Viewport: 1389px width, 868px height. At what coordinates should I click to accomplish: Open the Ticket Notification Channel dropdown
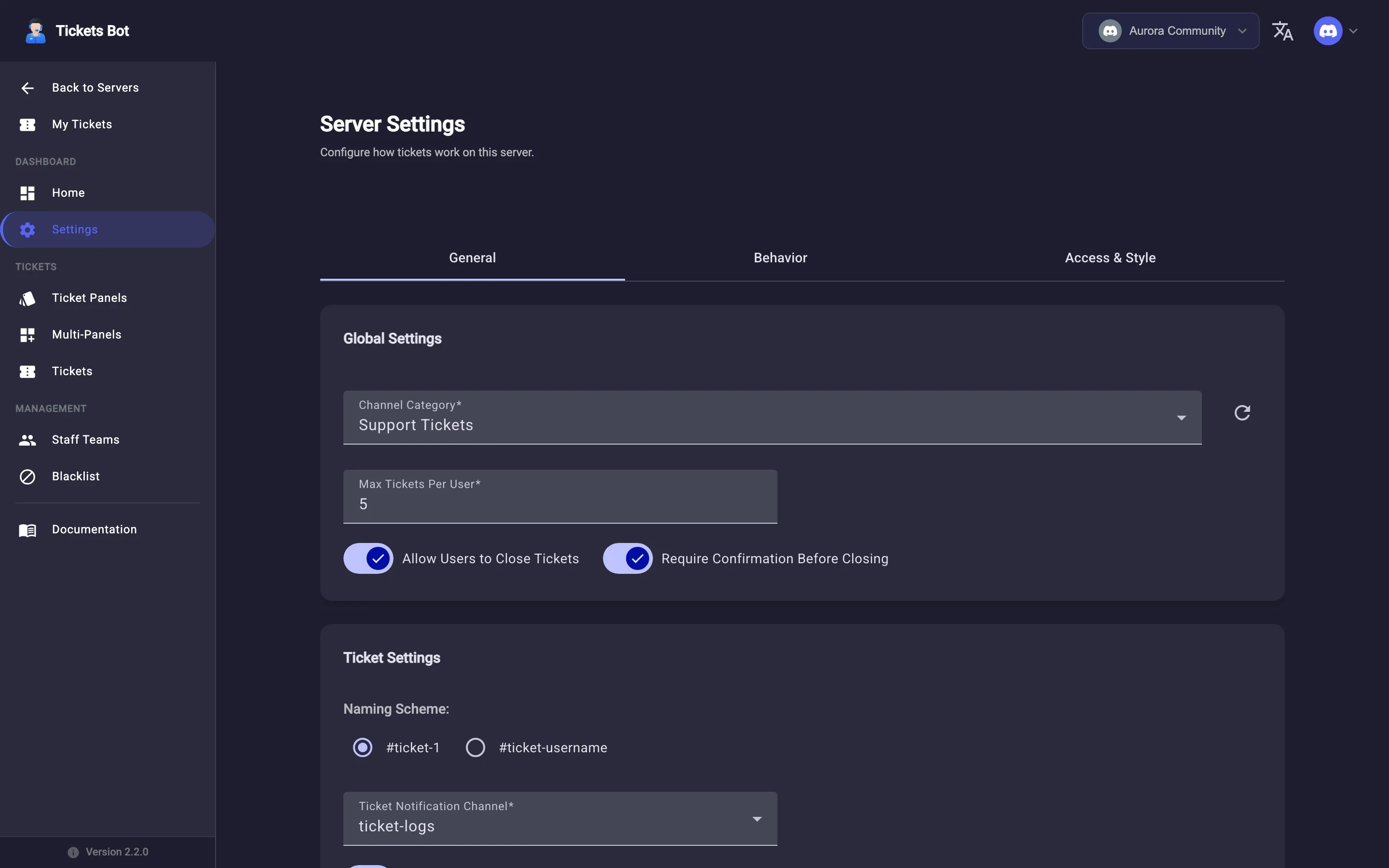coord(560,819)
